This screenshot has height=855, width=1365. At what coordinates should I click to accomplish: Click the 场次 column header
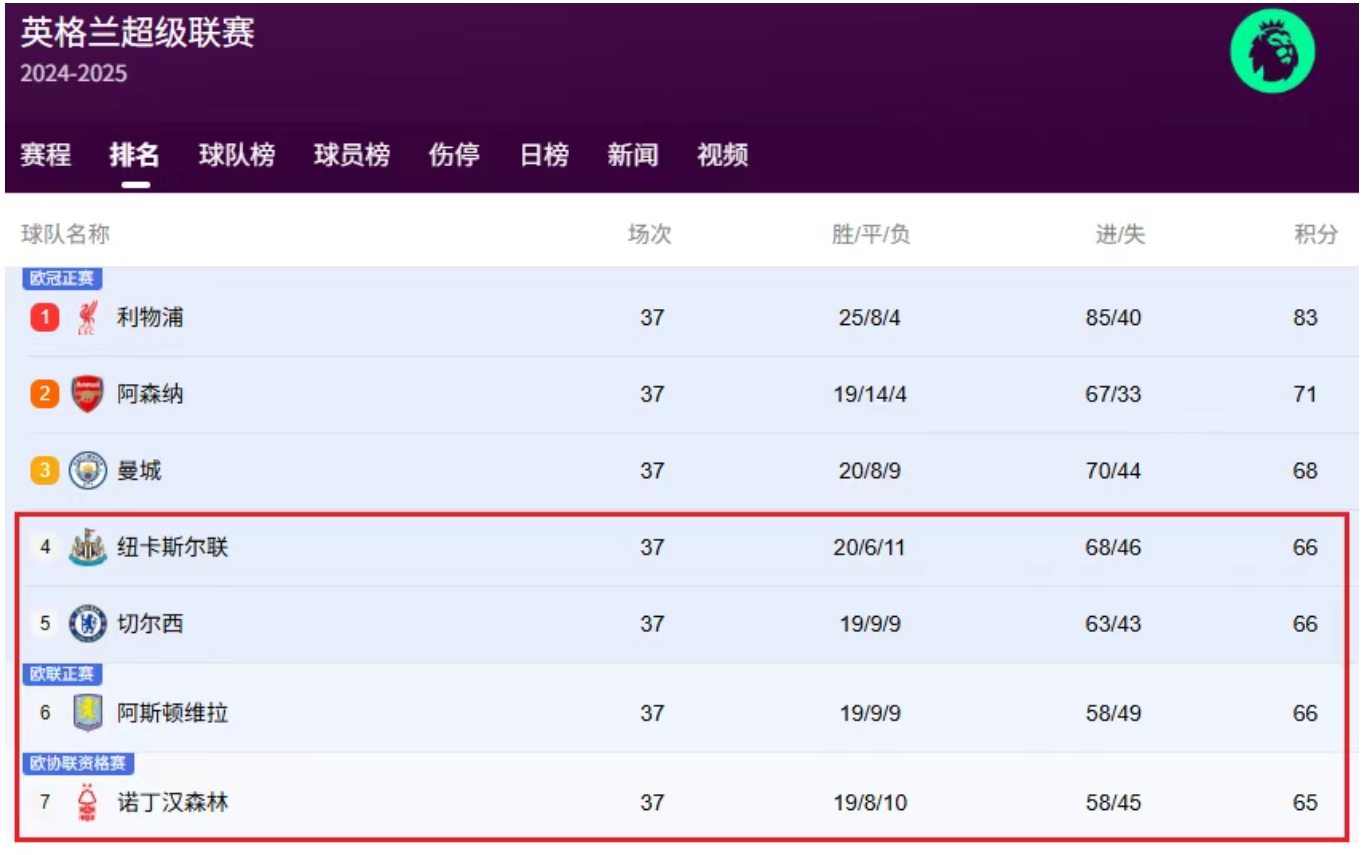coord(650,235)
